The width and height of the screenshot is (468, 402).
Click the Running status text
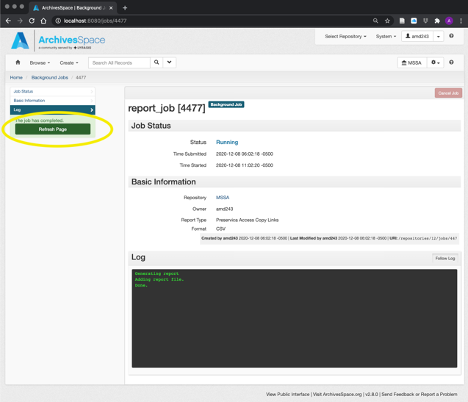(x=227, y=142)
